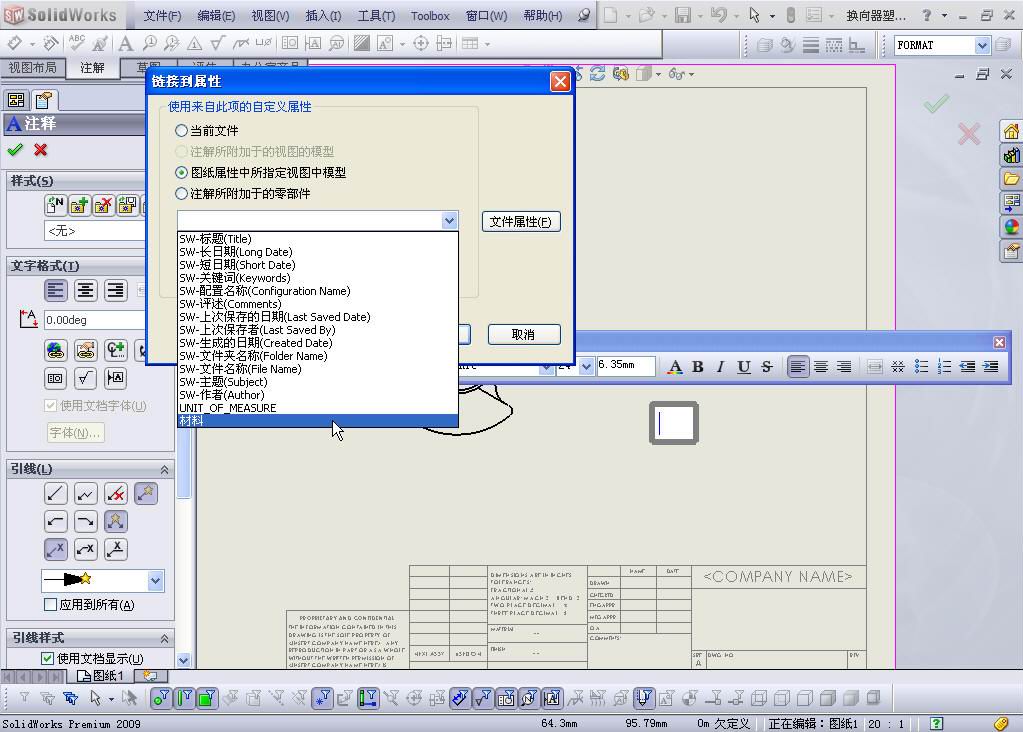Open SolidWorks Resources home icon
The width and height of the screenshot is (1023, 732).
[x=1011, y=131]
